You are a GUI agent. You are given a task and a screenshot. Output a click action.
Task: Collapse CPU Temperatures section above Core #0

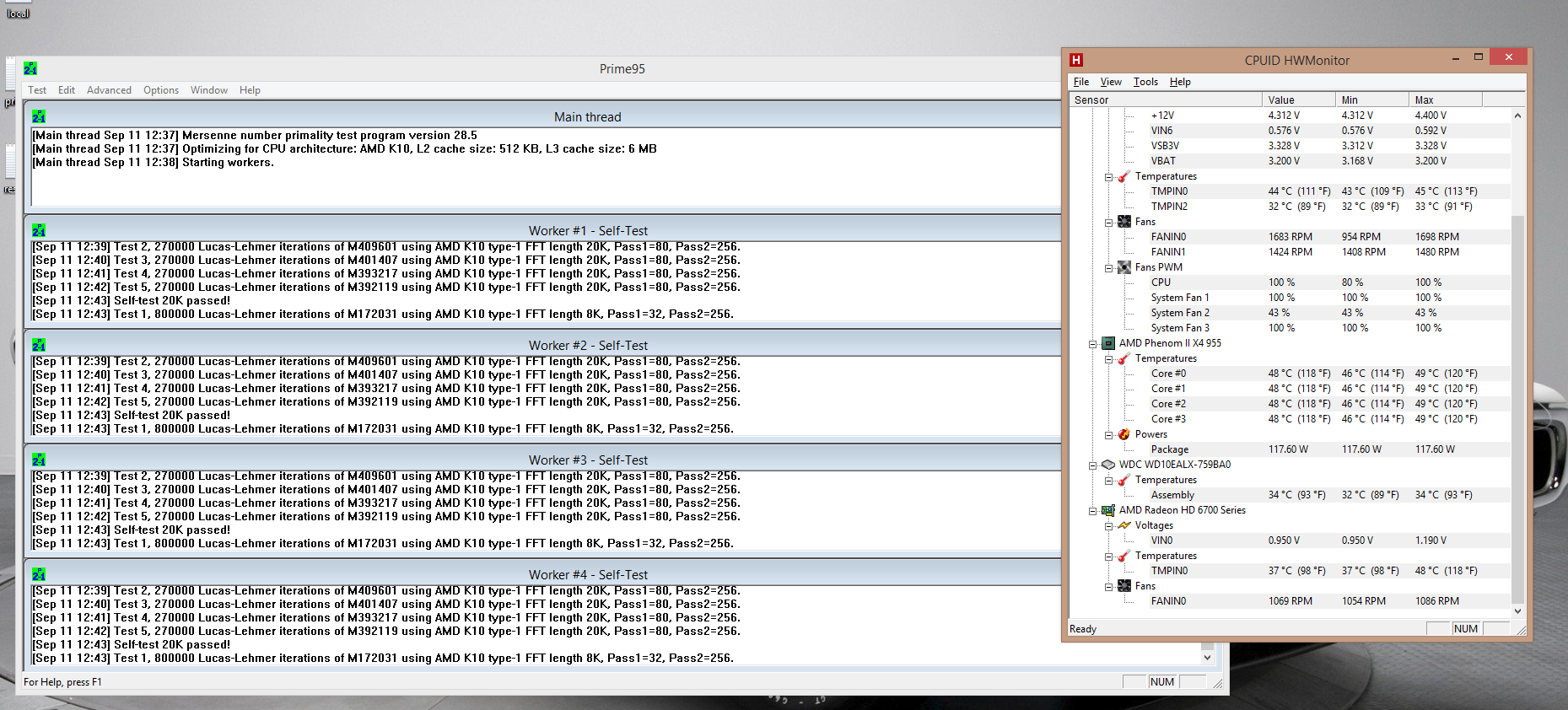(x=1109, y=359)
